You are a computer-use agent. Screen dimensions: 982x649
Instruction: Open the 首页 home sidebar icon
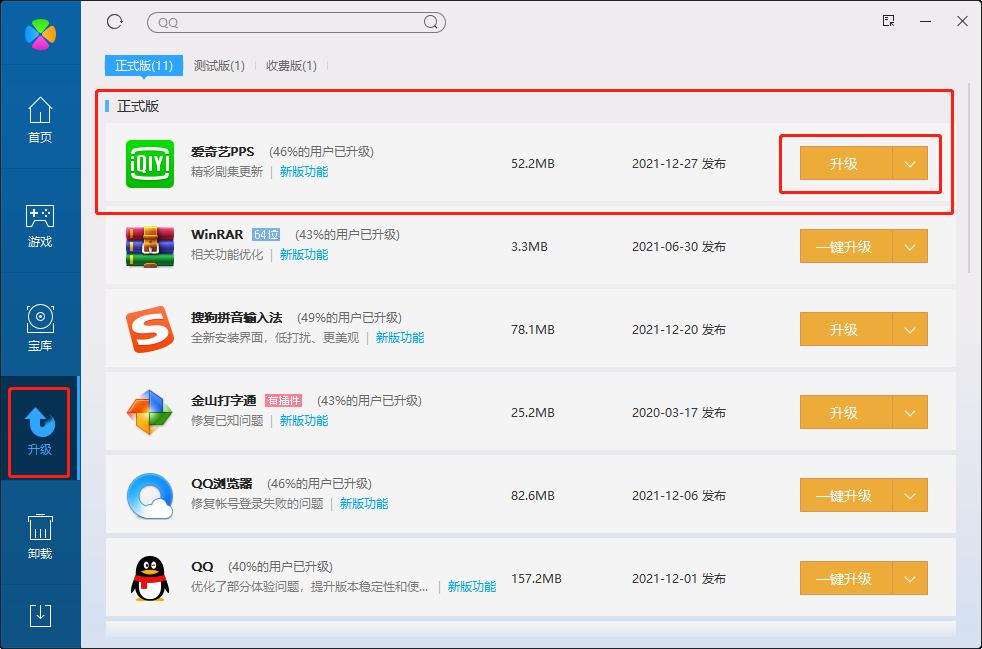coord(40,120)
